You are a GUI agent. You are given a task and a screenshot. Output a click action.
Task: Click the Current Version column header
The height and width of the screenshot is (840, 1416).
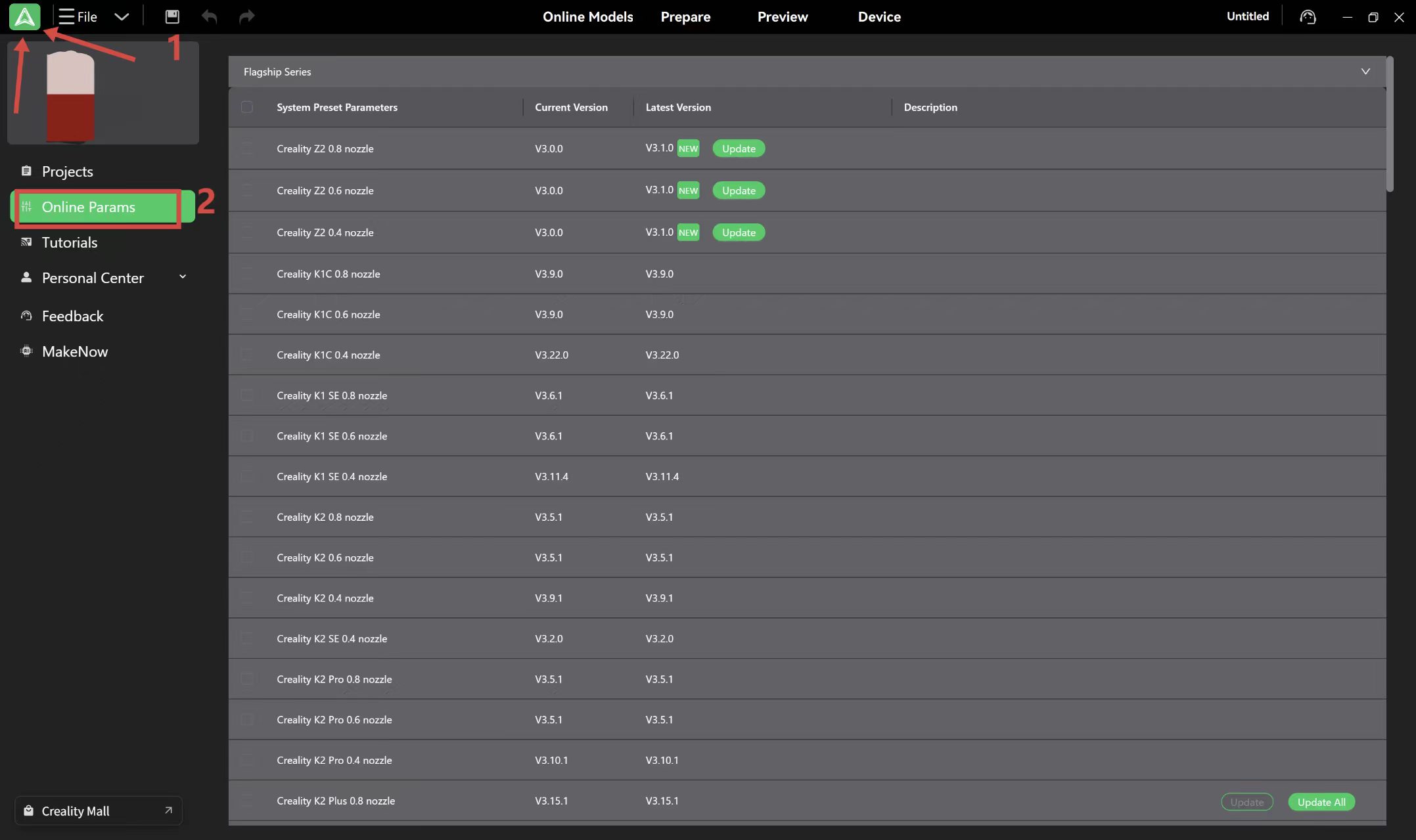click(571, 107)
